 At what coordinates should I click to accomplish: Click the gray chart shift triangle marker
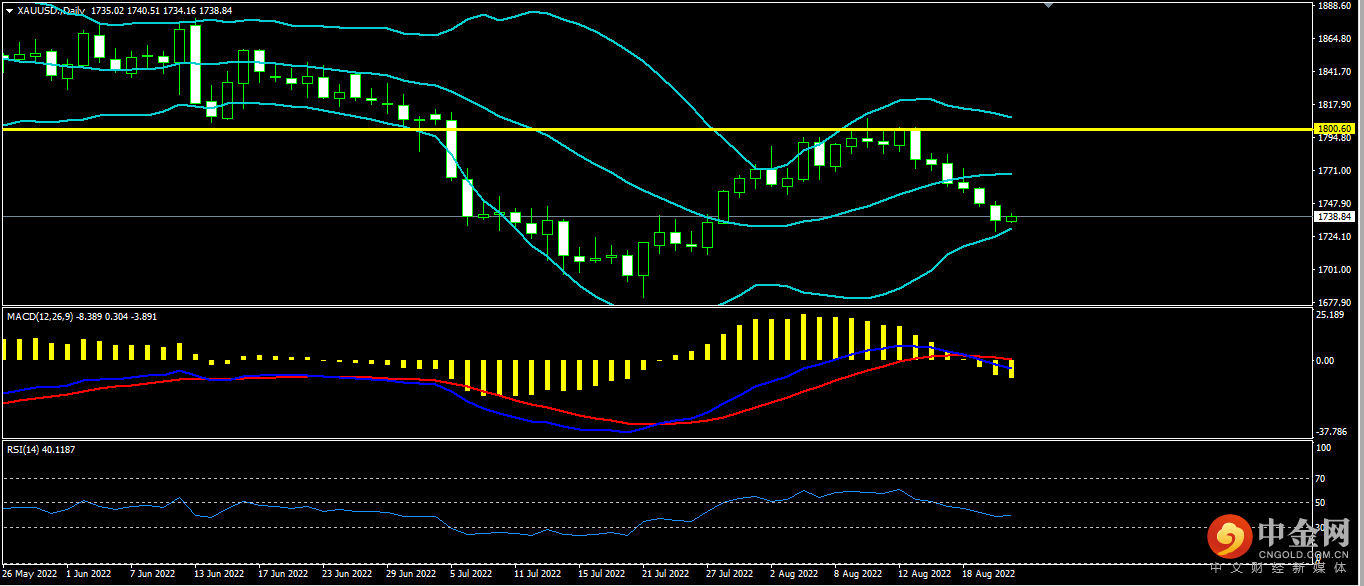(x=1048, y=5)
